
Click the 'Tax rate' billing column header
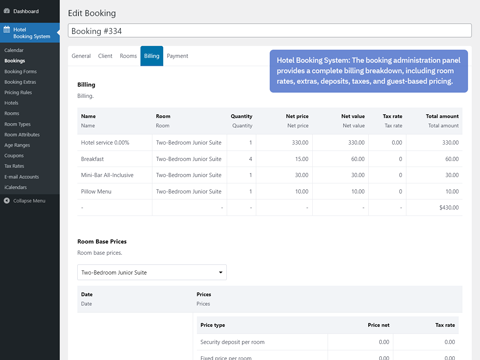click(392, 116)
